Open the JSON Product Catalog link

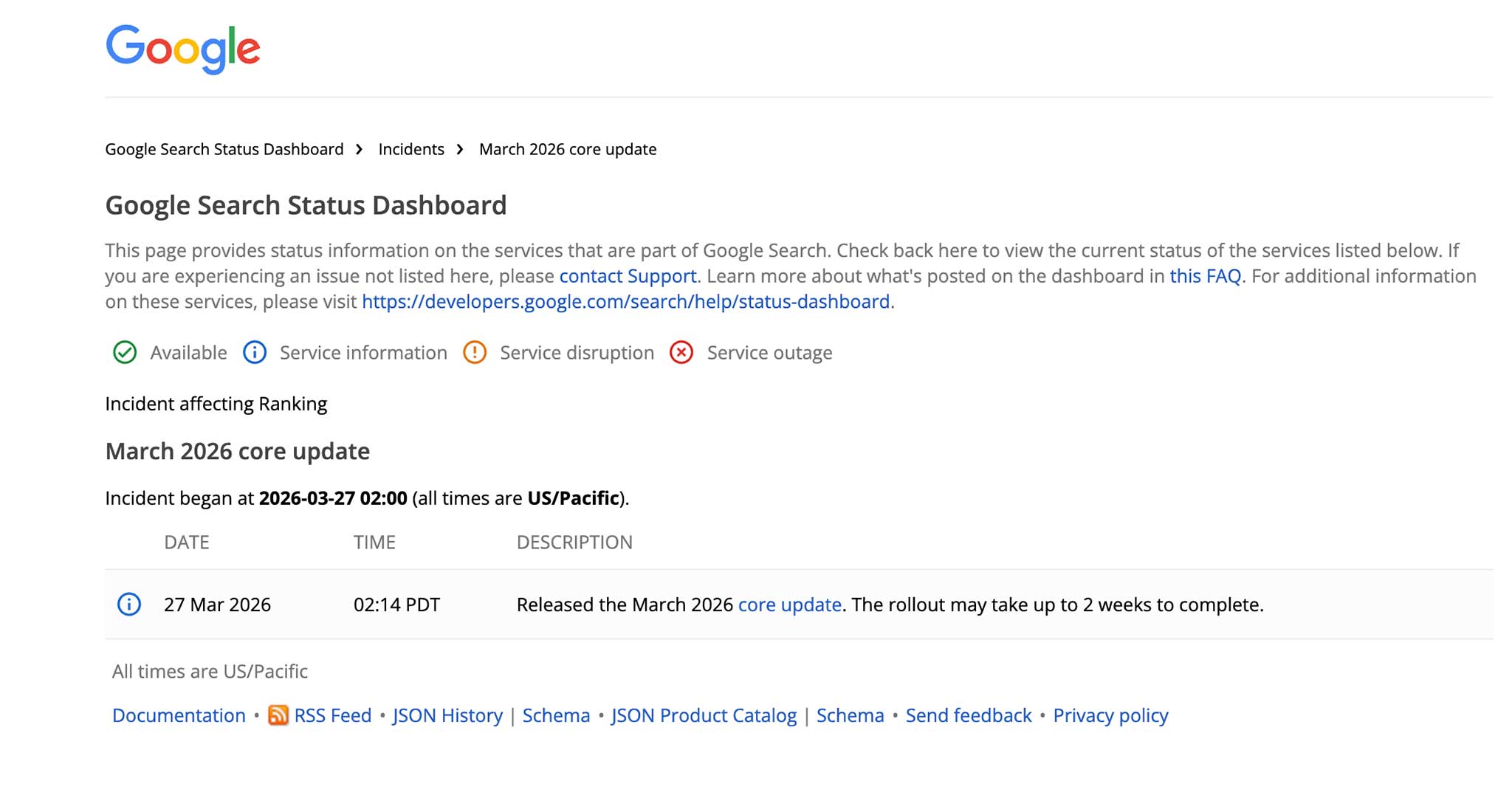pyautogui.click(x=704, y=715)
